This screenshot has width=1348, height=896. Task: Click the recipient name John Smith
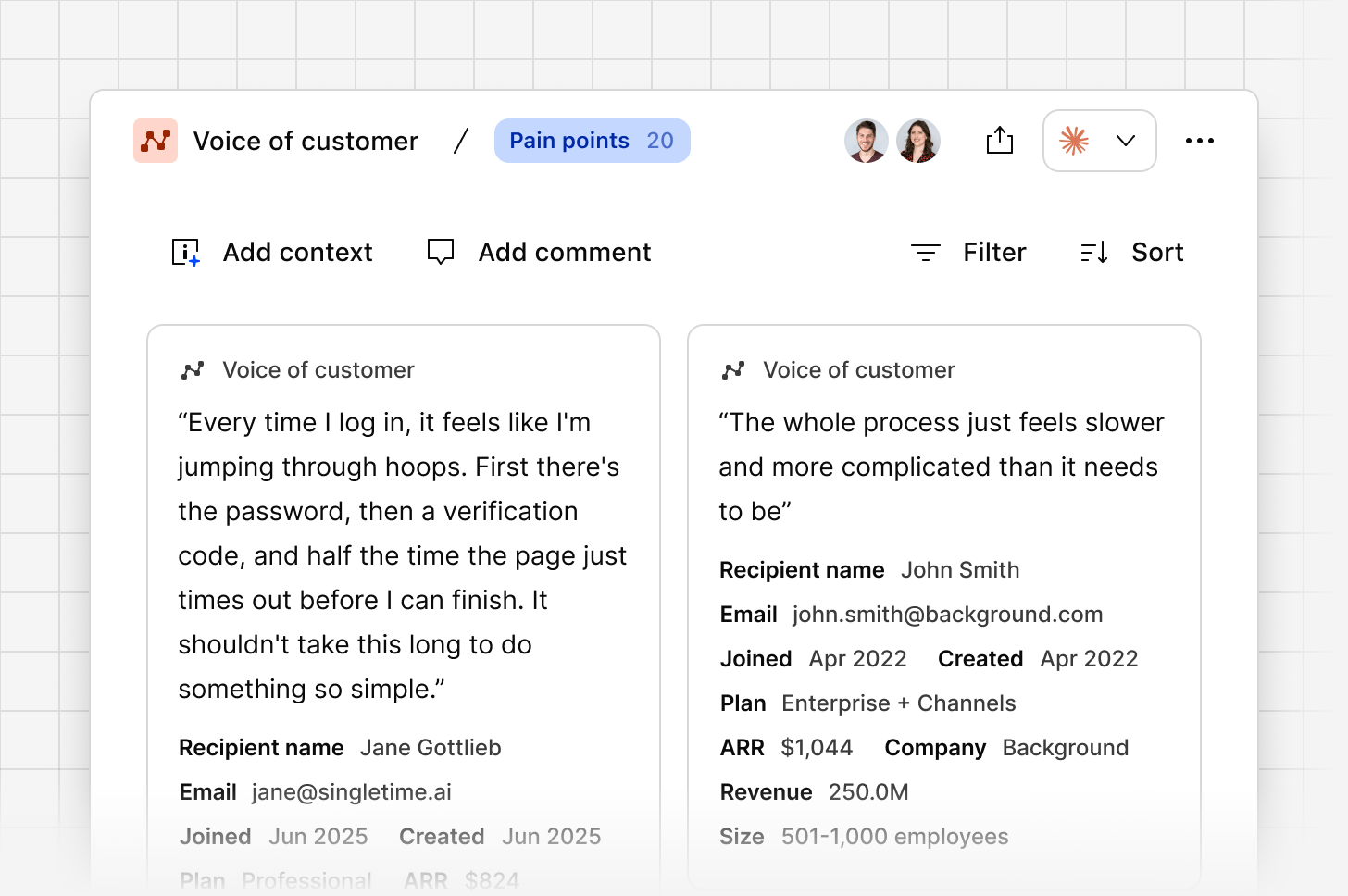(x=960, y=570)
